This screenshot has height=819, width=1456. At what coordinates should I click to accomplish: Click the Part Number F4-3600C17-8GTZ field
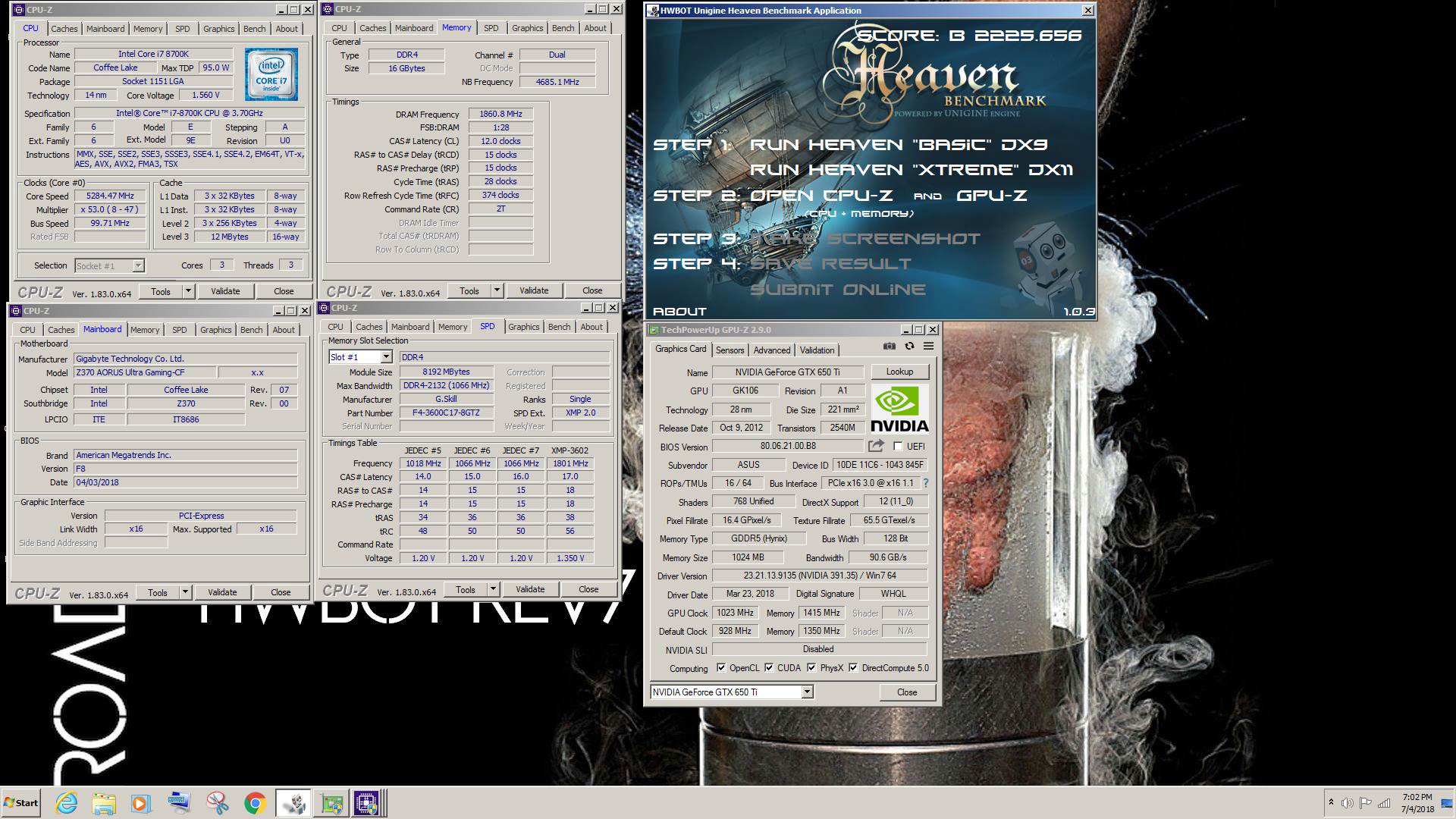click(445, 413)
